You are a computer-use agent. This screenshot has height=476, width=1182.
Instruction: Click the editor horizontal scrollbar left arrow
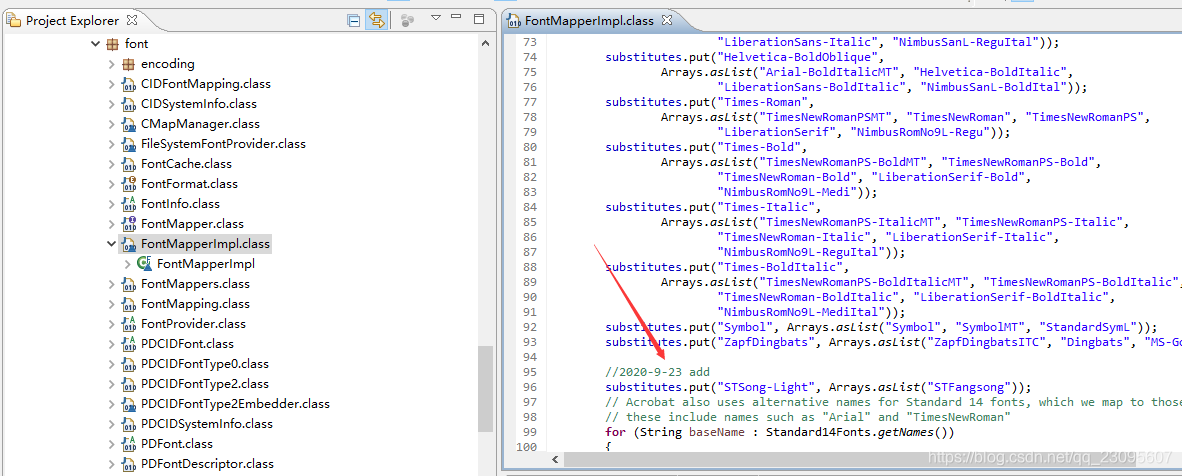554,459
